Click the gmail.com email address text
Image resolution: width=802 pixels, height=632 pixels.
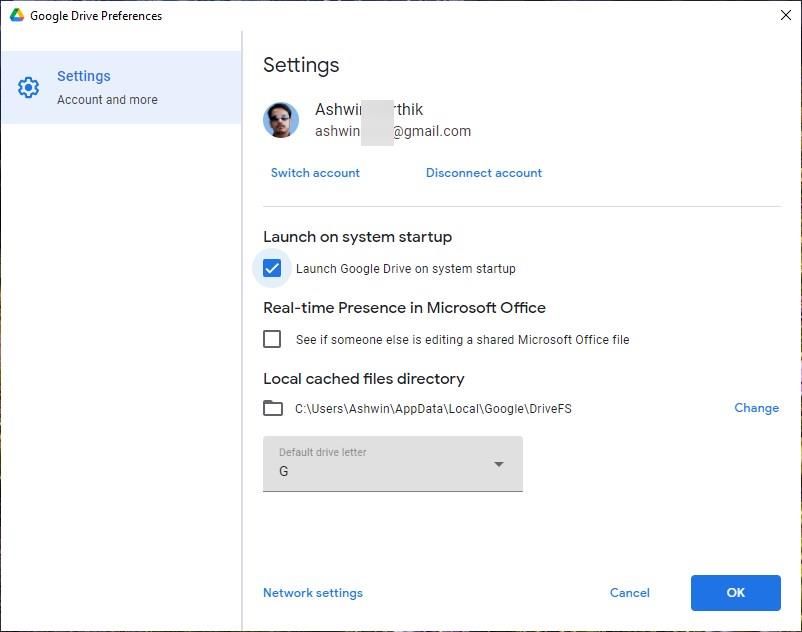(x=393, y=131)
